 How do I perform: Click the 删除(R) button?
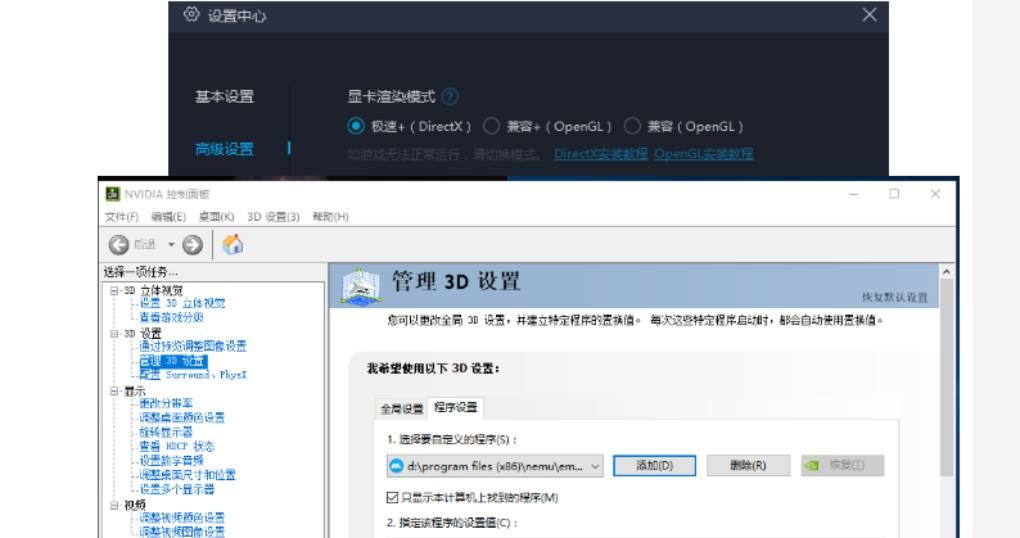pos(748,466)
